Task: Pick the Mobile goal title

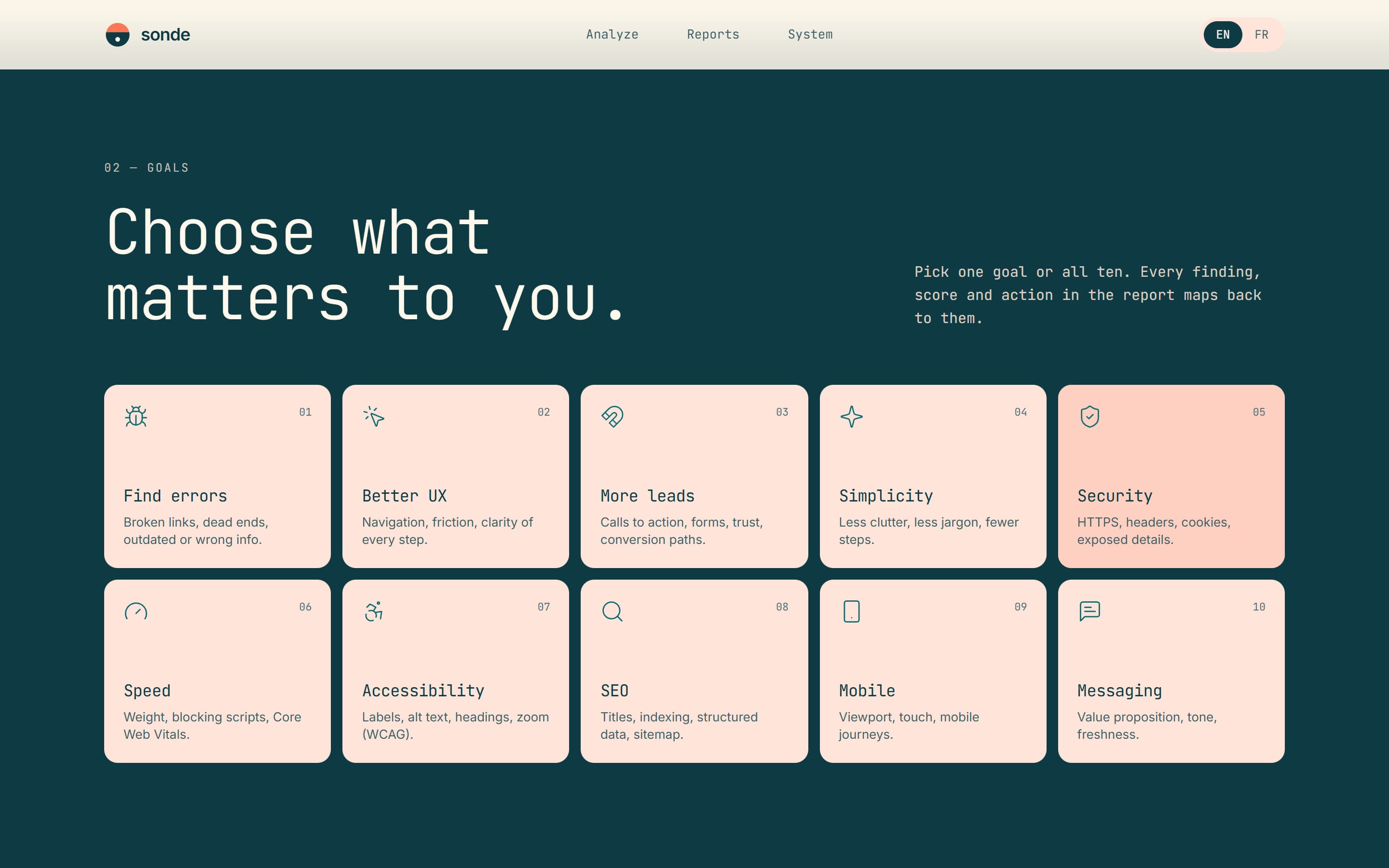Action: [867, 691]
